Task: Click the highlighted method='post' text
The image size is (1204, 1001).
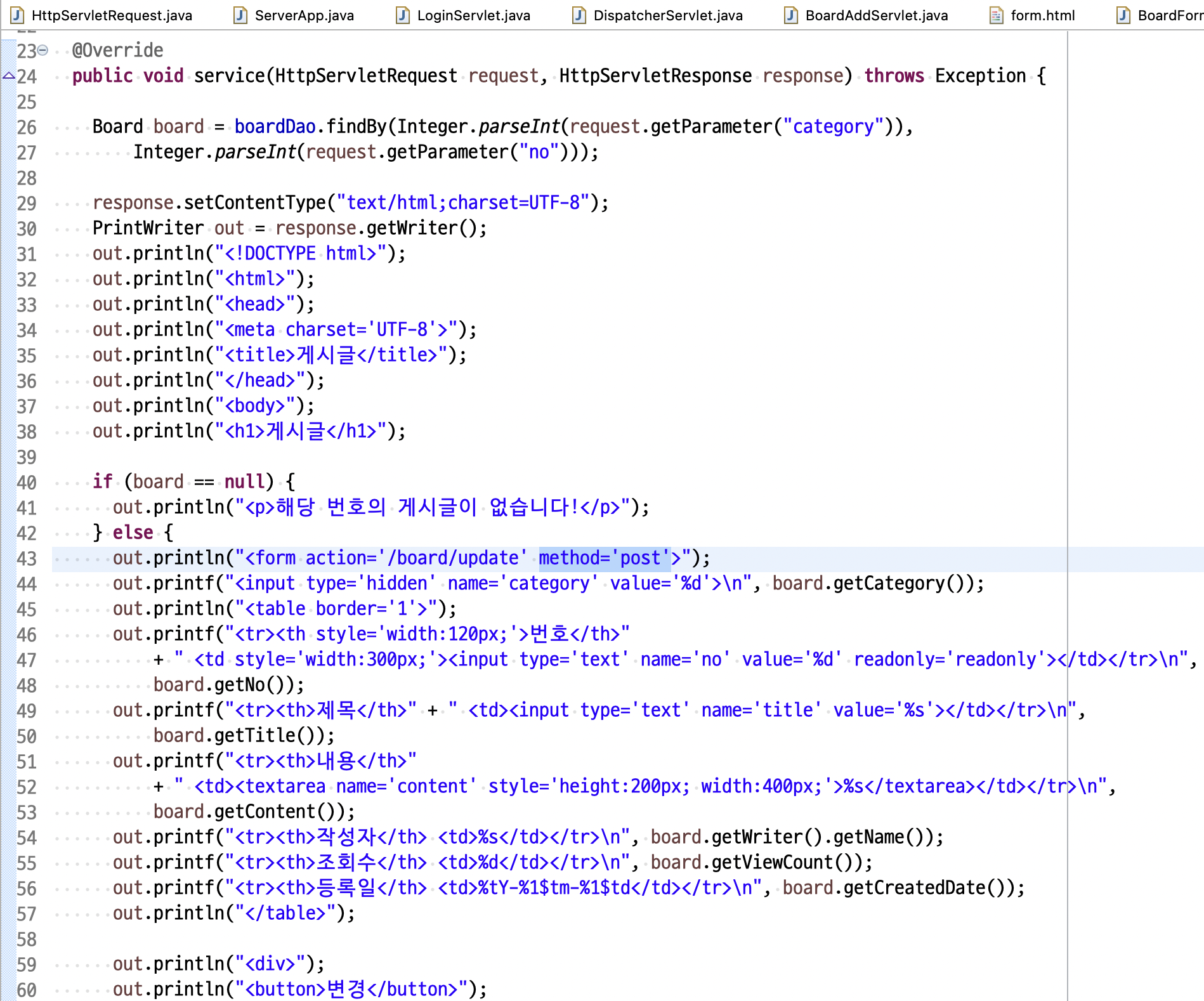Action: [x=605, y=558]
